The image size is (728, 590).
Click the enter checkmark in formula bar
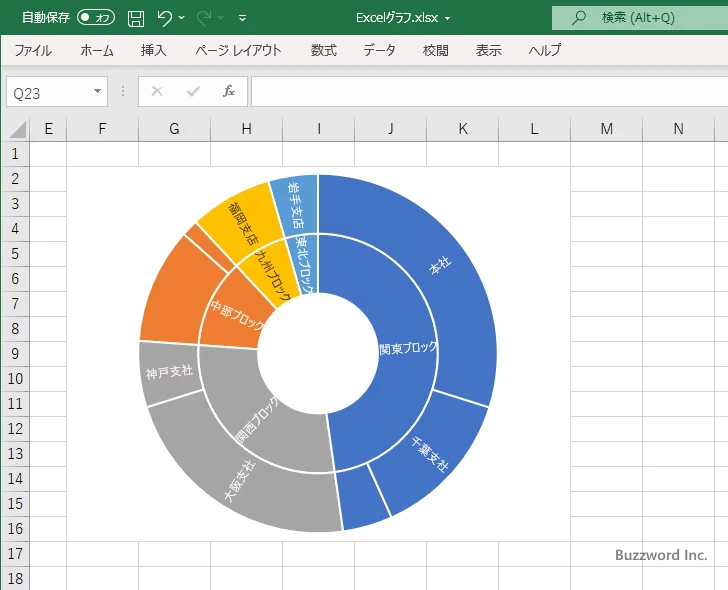click(193, 91)
